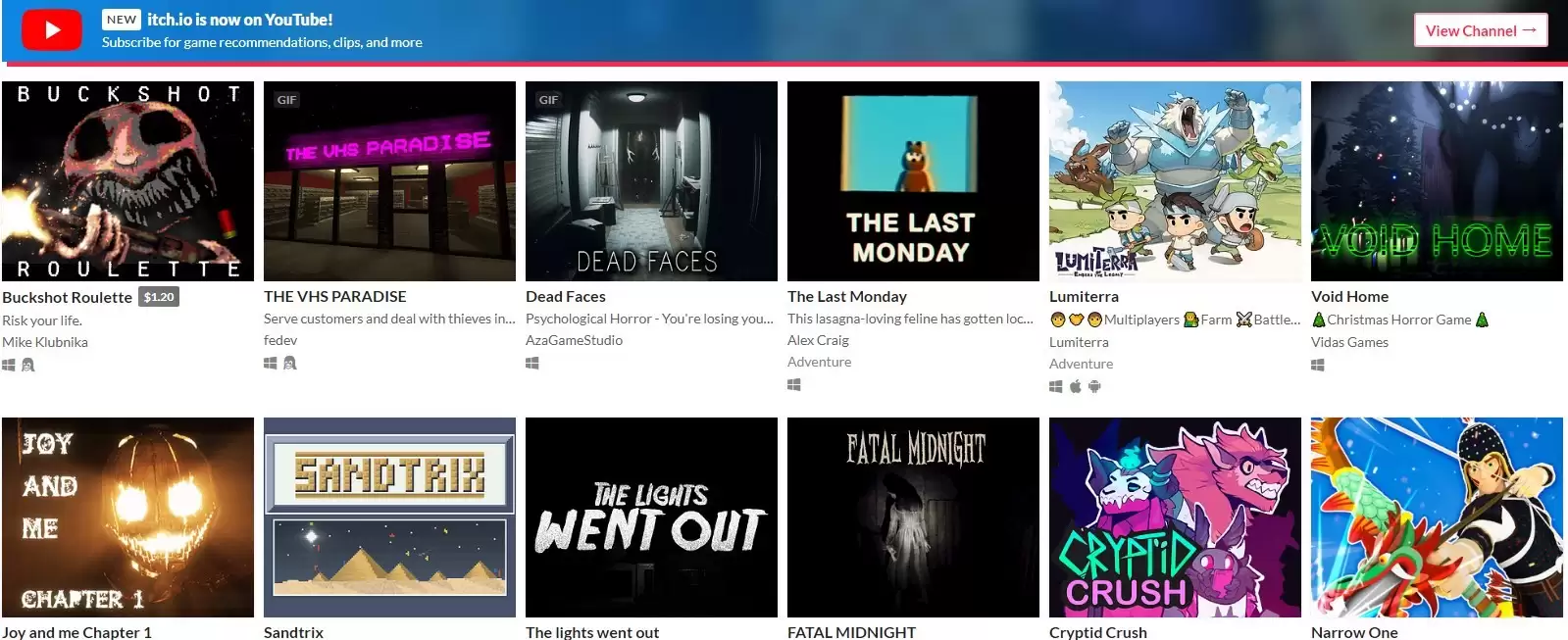Click the YouTube play logo icon

point(52,30)
